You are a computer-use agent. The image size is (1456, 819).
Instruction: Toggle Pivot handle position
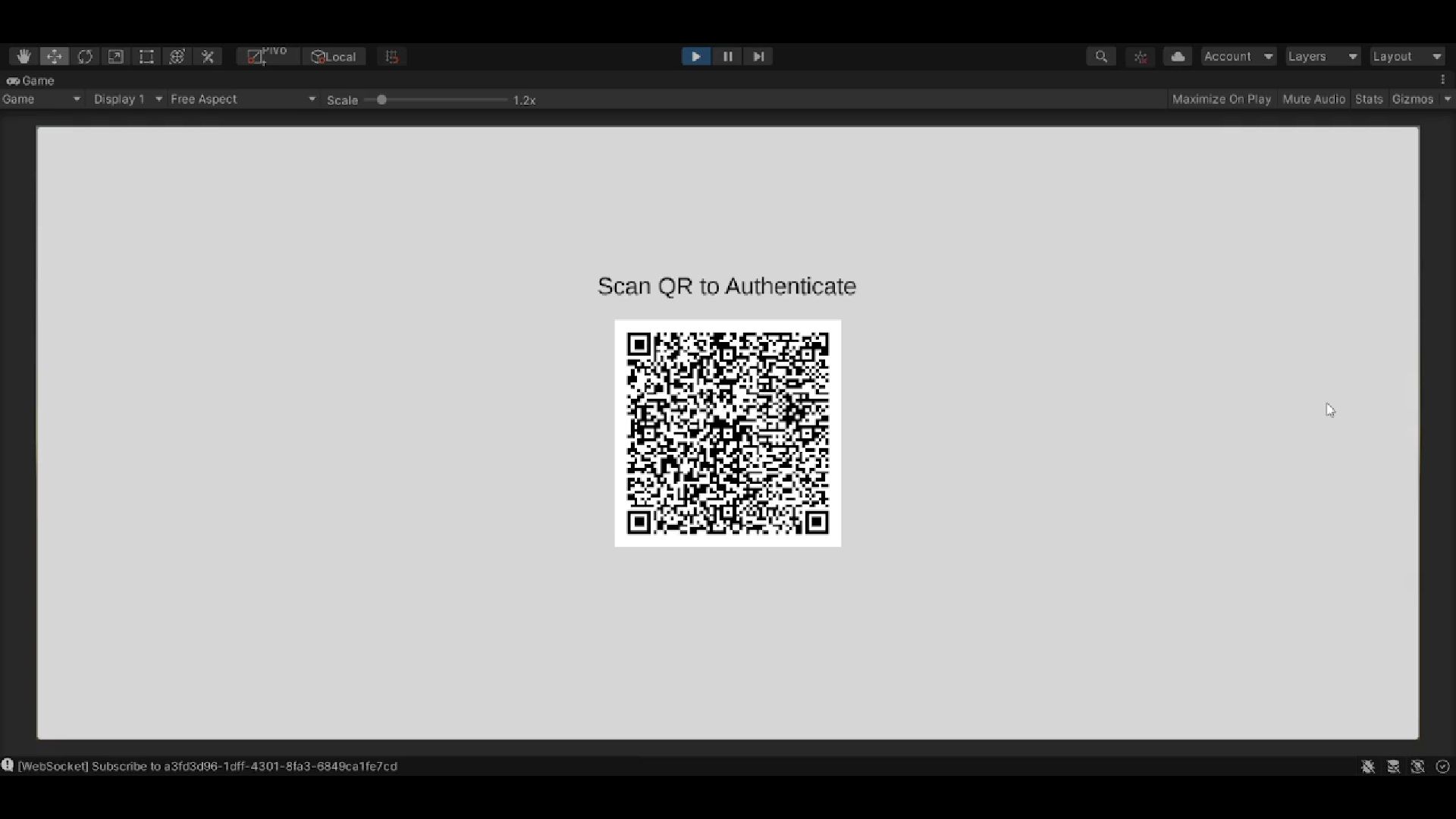coord(268,57)
